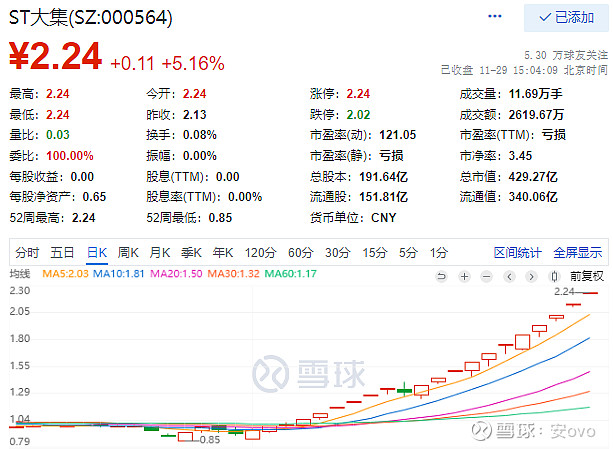Pan chart left with left chevron
This screenshot has height=449, width=613.
click(x=509, y=277)
